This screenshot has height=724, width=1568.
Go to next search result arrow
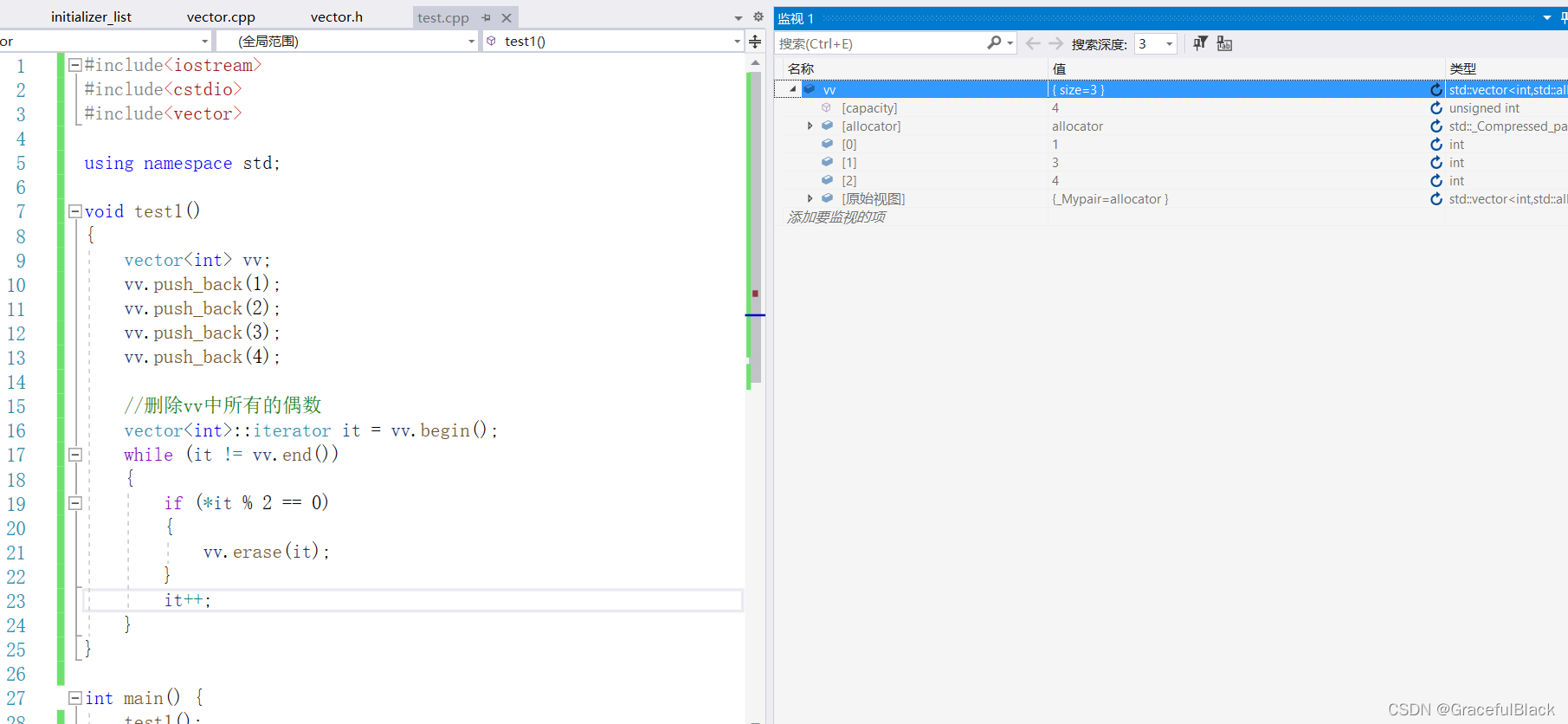click(1055, 43)
